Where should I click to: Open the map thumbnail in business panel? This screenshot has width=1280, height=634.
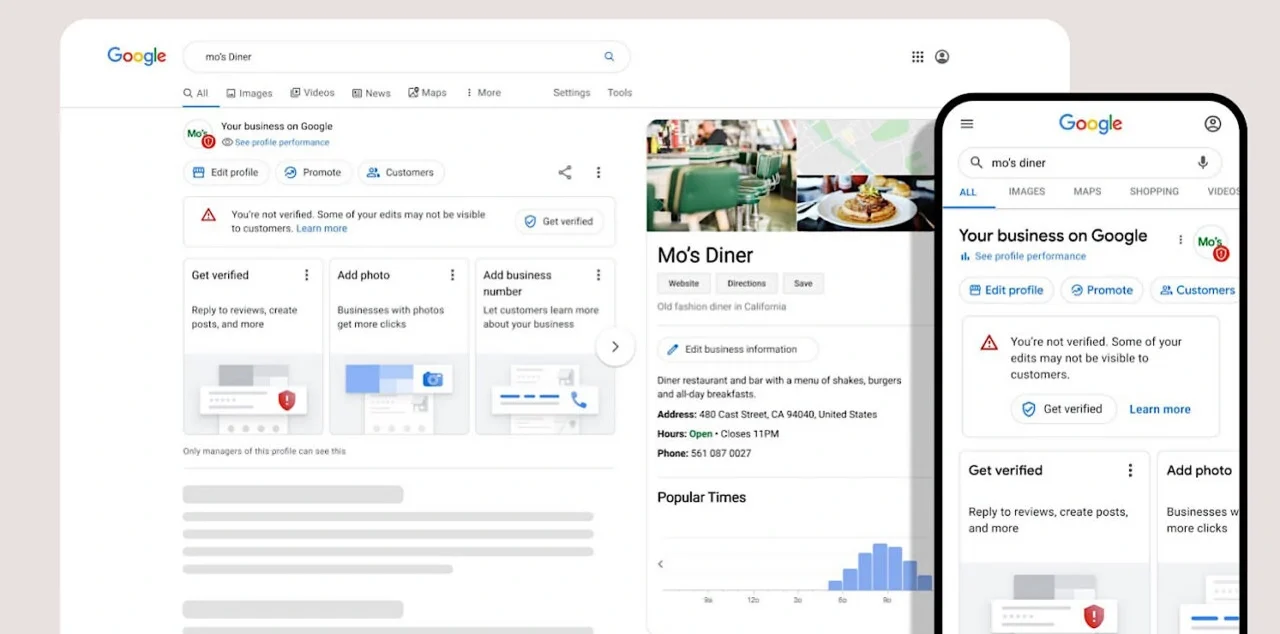[x=865, y=147]
